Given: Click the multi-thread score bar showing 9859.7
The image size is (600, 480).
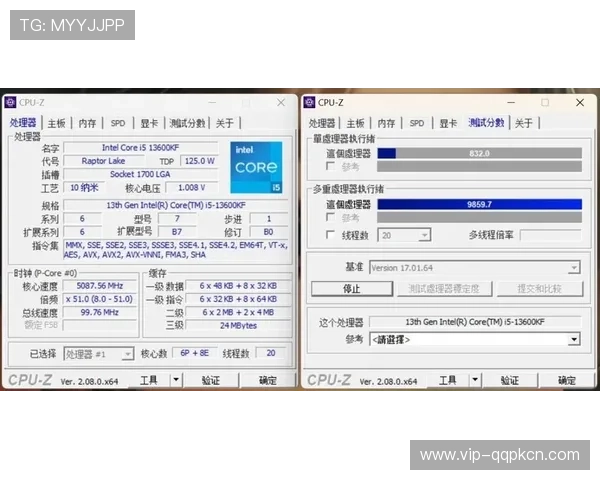Looking at the screenshot, I should pos(478,204).
